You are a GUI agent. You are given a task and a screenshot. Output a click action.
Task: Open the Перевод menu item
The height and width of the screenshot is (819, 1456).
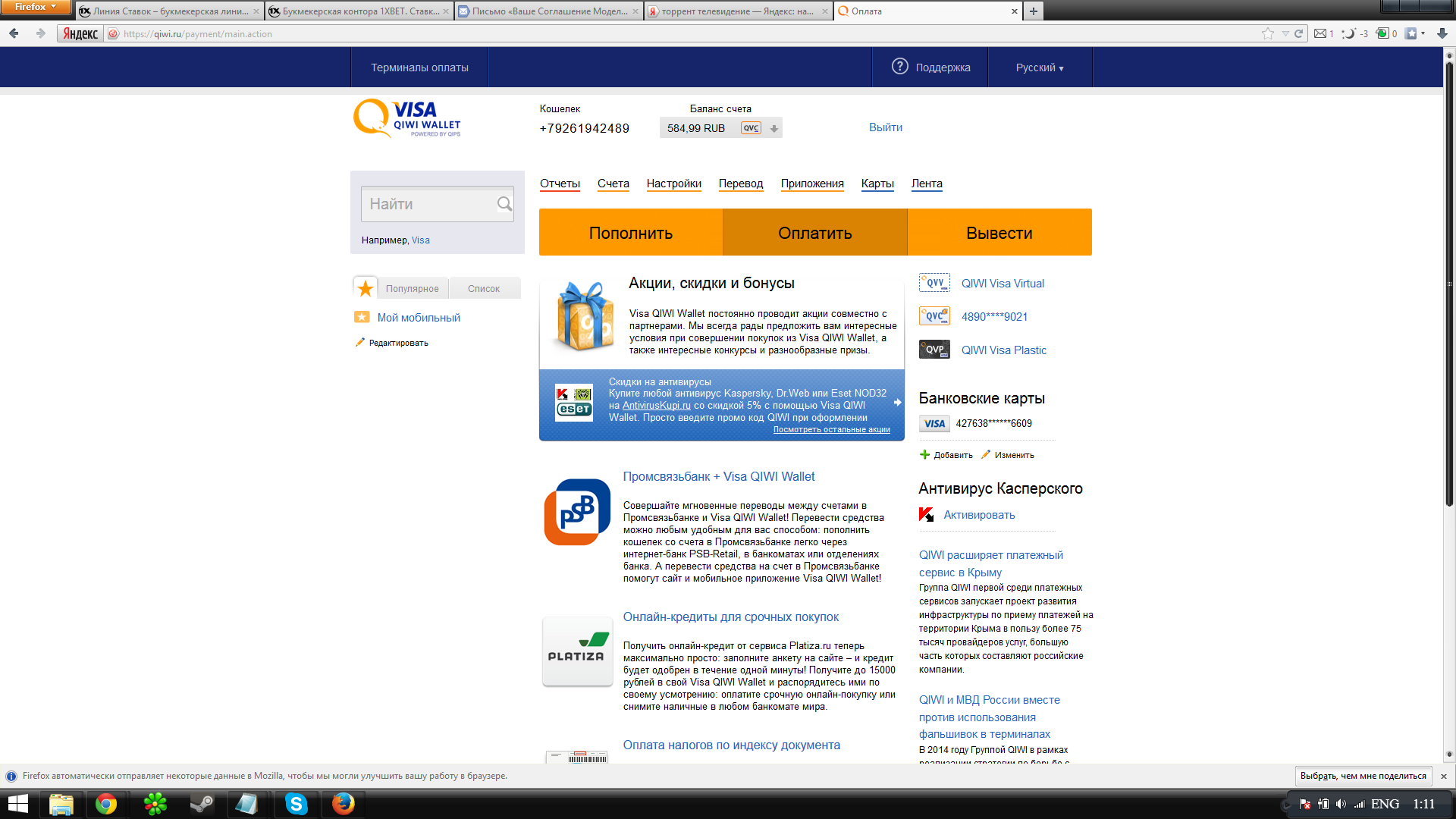coord(741,184)
